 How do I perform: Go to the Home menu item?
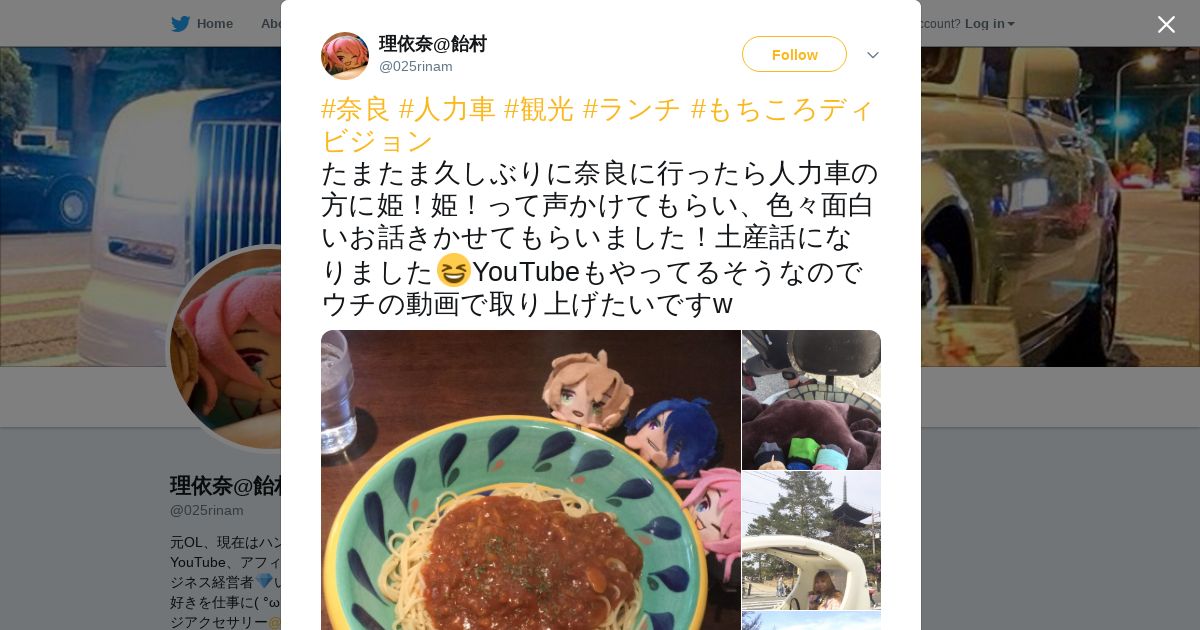214,24
